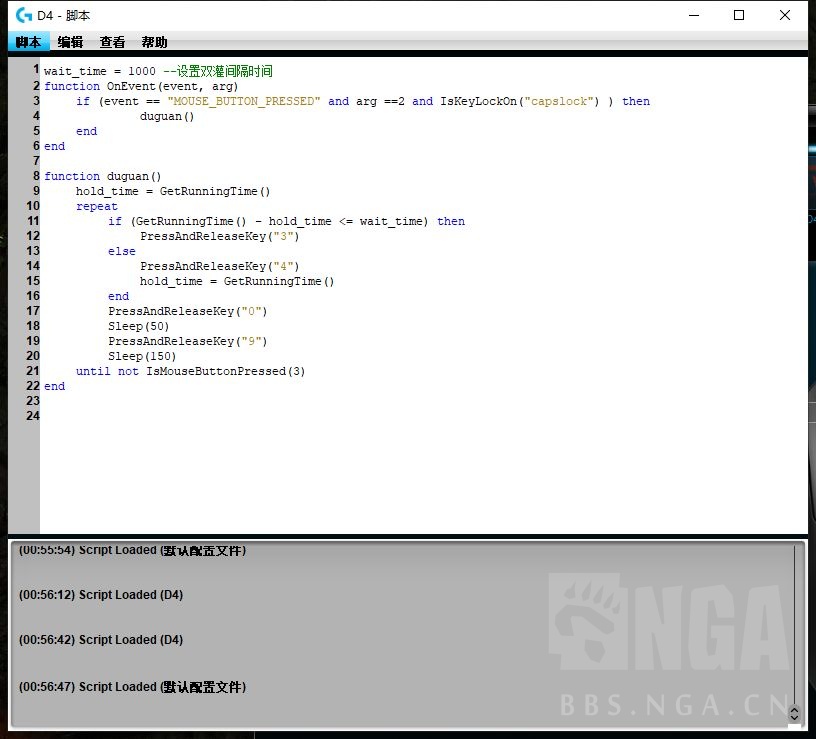
Task: Click the (00:56:12) Script Loaded (D4) log entry
Action: click(x=101, y=595)
